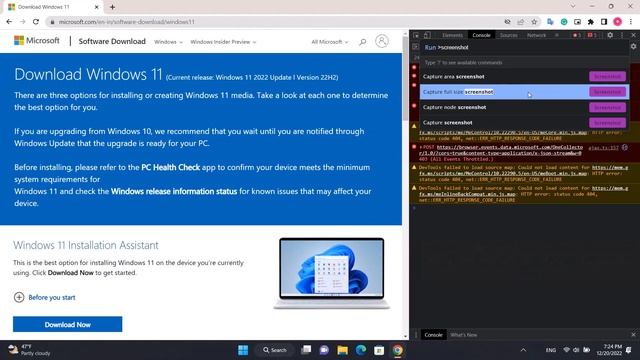This screenshot has width=640, height=360.
Task: Expand the Windows Insider Preview dropdown
Action: [223, 42]
